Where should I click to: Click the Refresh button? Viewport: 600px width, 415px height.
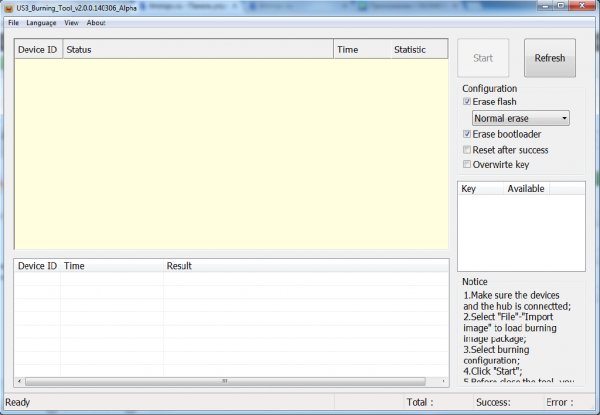(x=549, y=58)
